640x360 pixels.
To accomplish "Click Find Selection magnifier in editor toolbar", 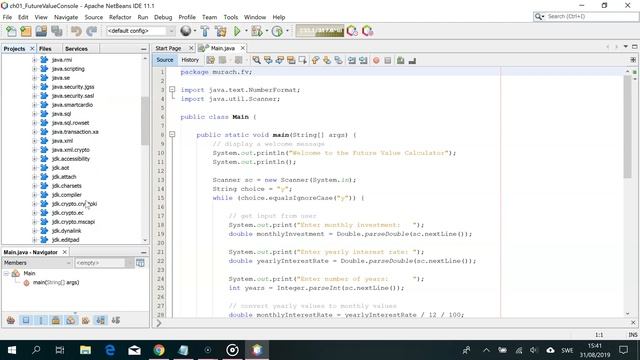I will tap(256, 60).
